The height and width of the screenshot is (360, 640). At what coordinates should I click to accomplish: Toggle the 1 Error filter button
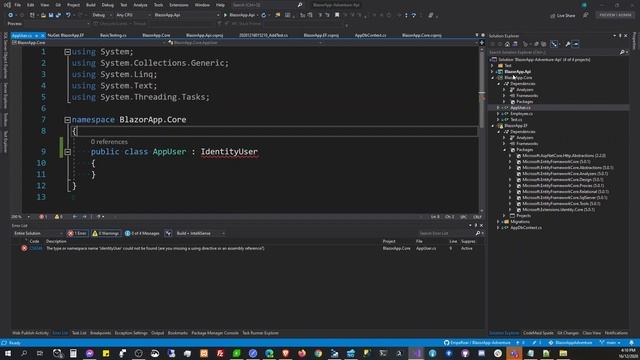coord(78,233)
